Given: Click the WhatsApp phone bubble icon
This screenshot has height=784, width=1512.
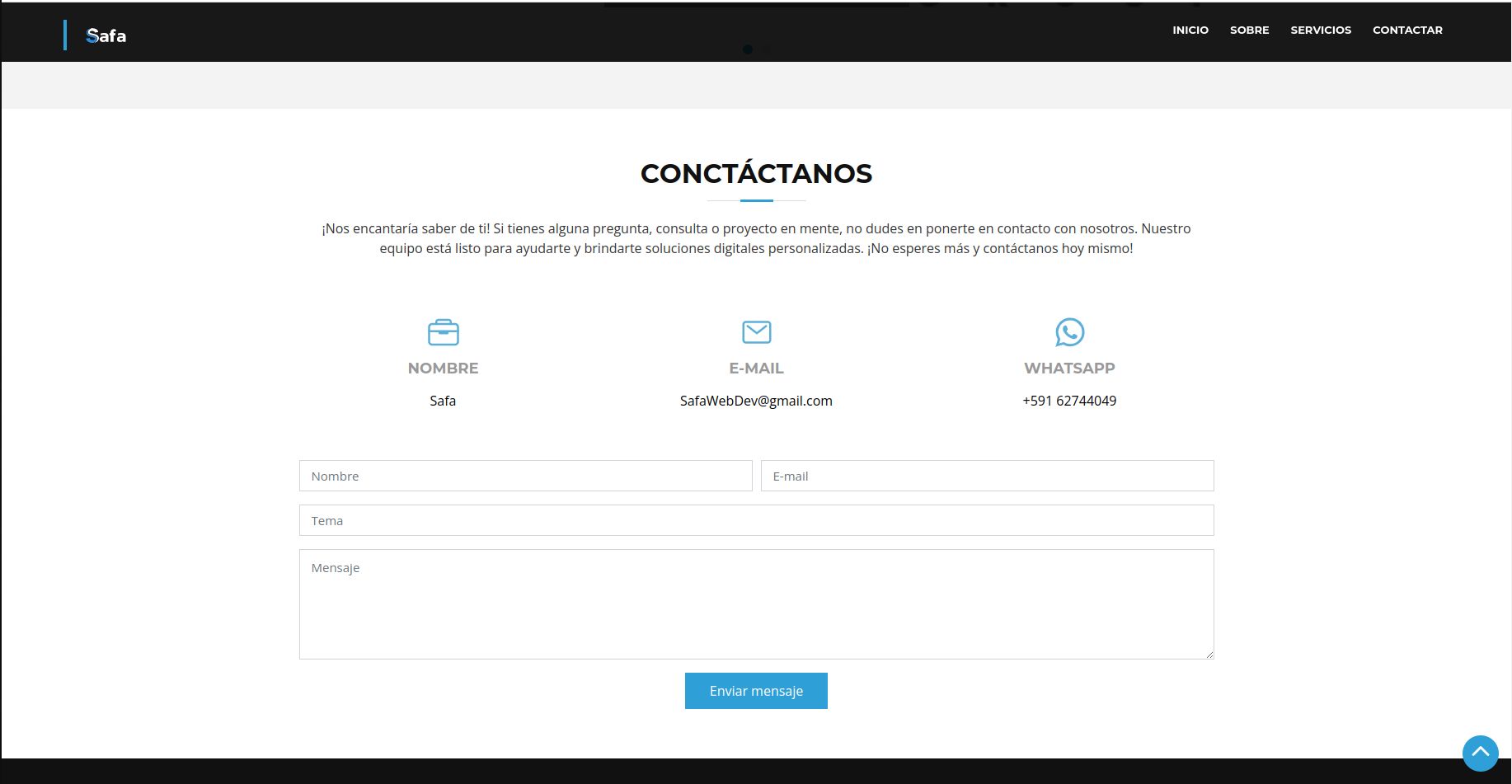Looking at the screenshot, I should pos(1069,332).
